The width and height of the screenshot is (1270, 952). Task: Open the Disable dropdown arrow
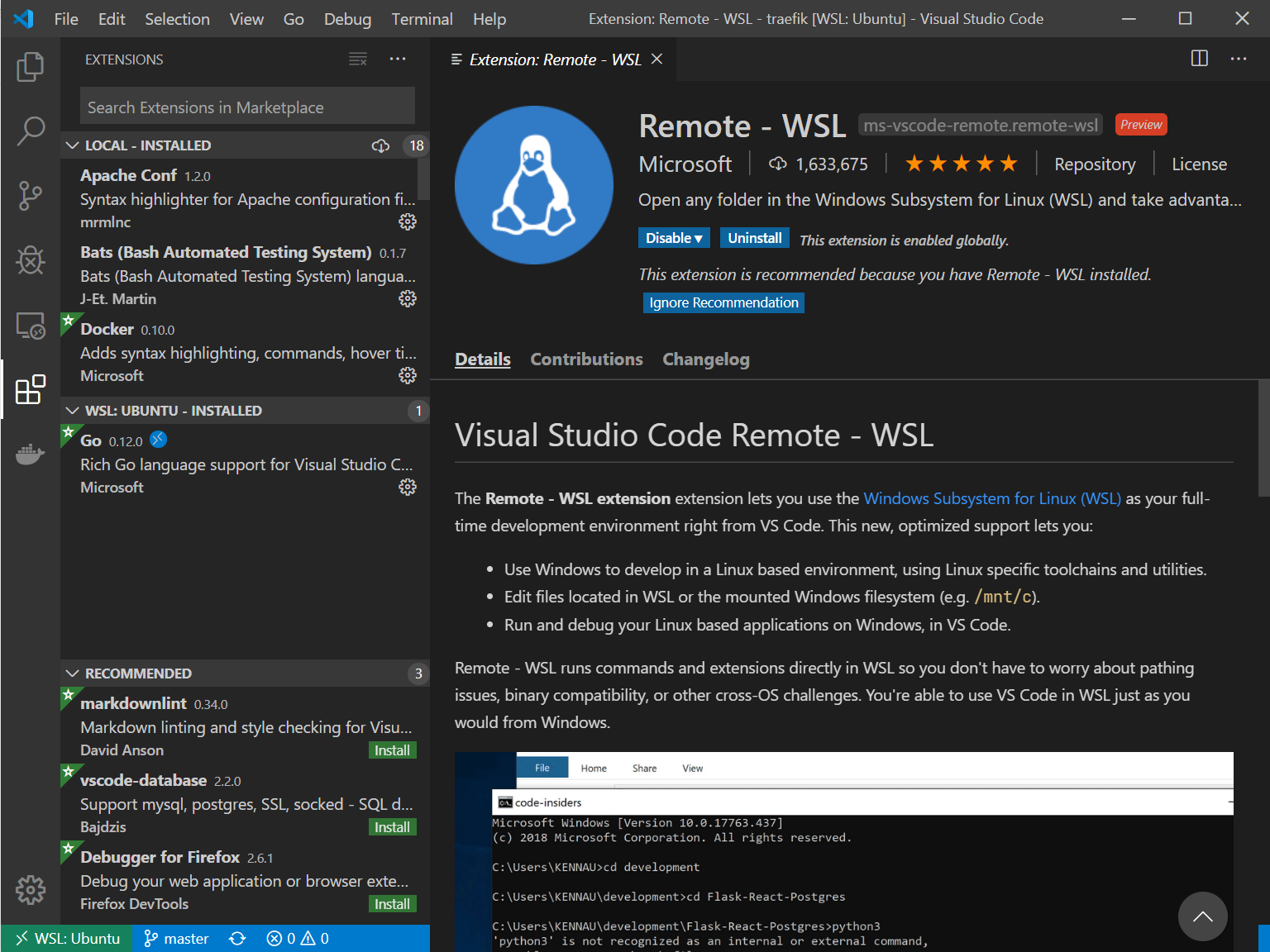tap(699, 237)
